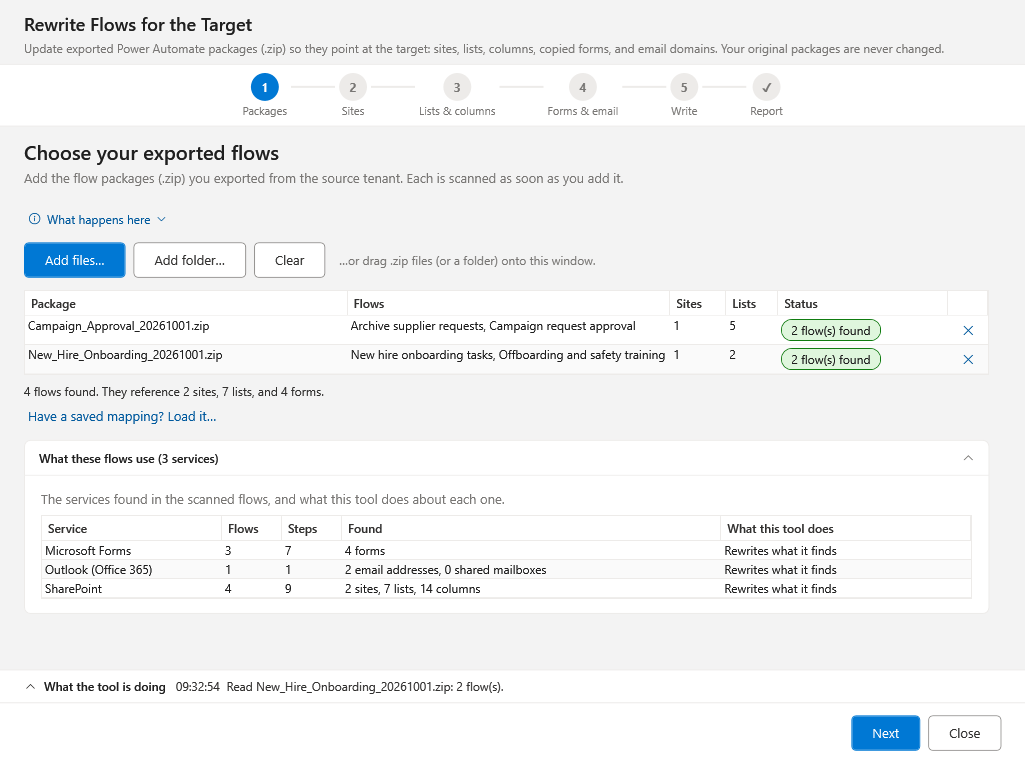Click New hire onboarding tasks flows cell

tap(508, 355)
